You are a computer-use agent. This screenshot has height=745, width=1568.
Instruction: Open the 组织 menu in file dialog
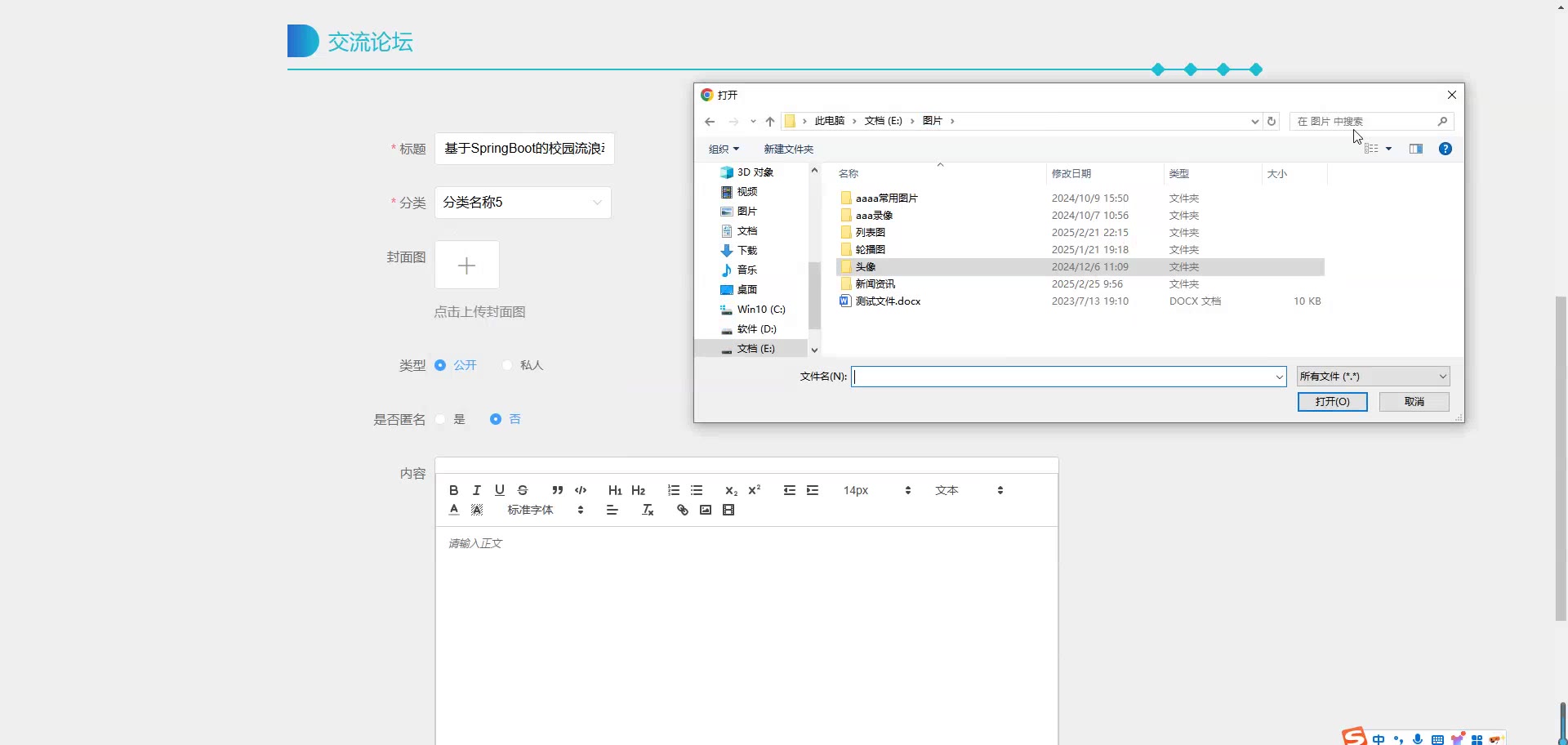(723, 149)
